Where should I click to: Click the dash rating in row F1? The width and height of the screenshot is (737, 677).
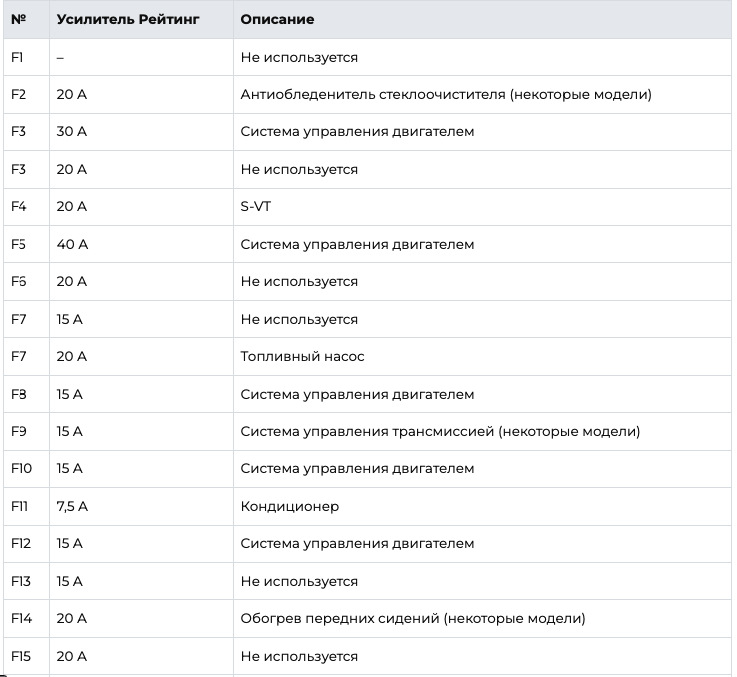pos(60,57)
